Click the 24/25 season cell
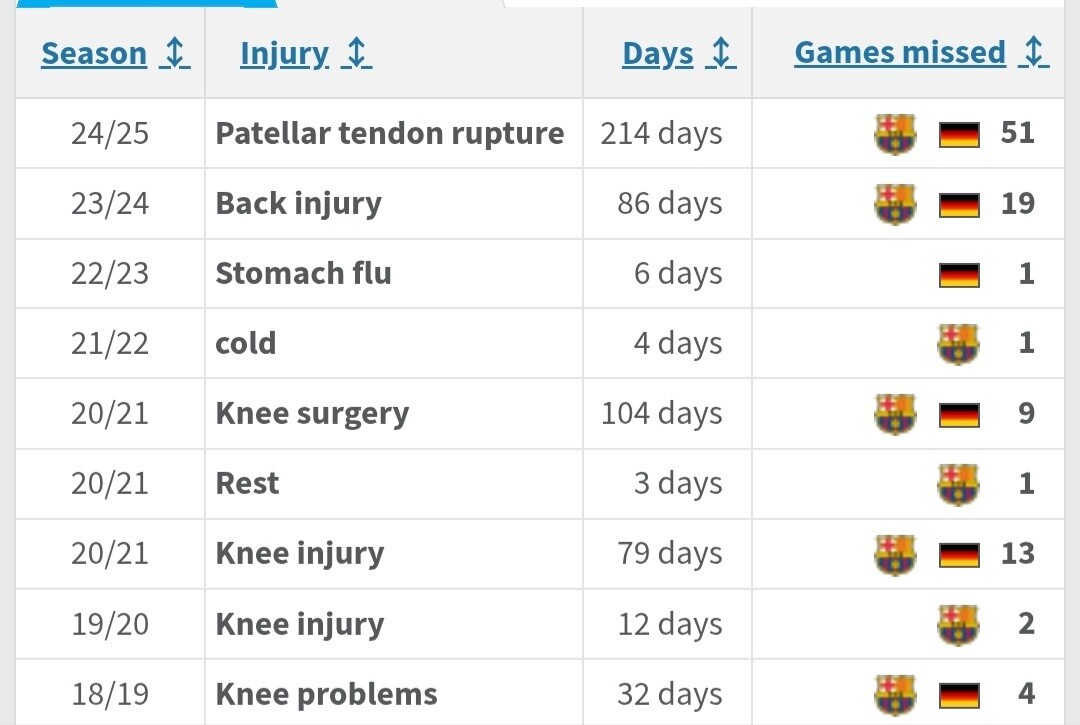 point(110,134)
